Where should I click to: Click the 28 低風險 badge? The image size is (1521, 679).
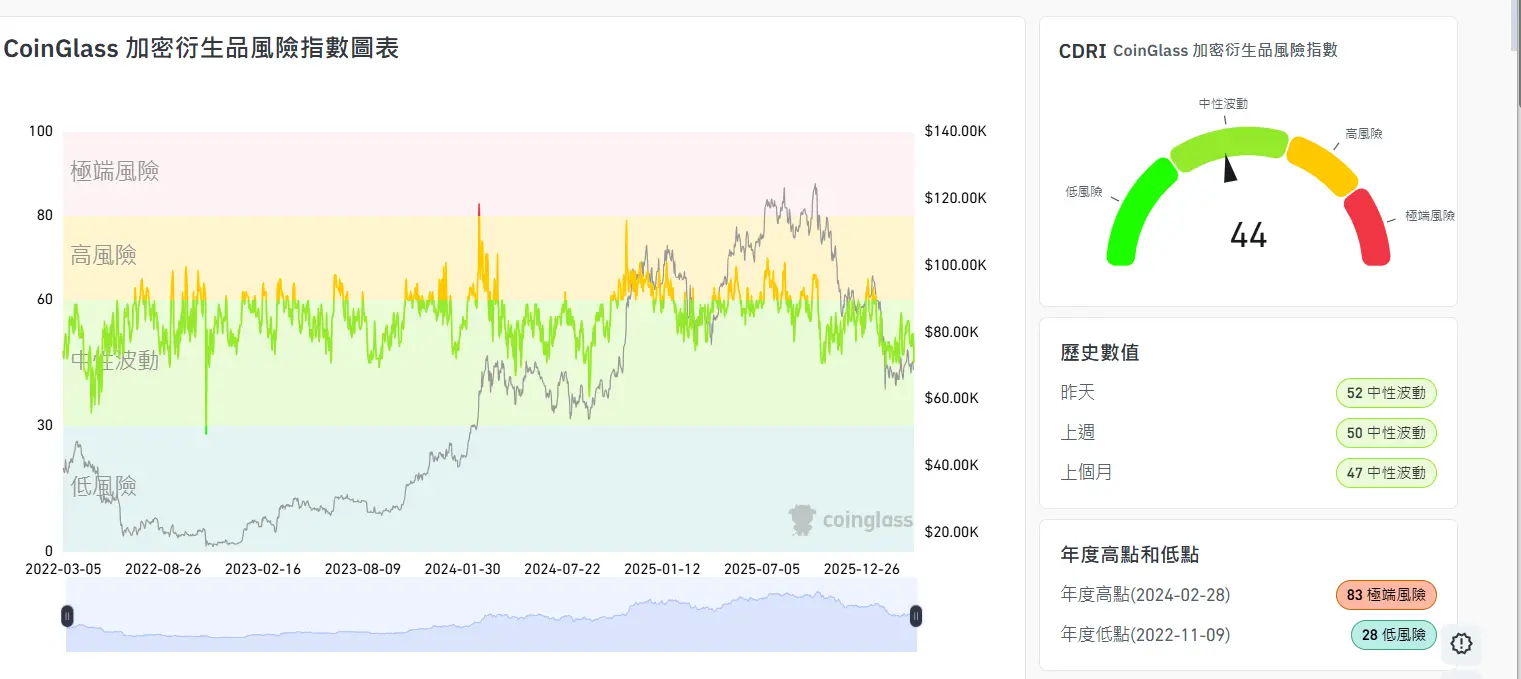click(1394, 635)
